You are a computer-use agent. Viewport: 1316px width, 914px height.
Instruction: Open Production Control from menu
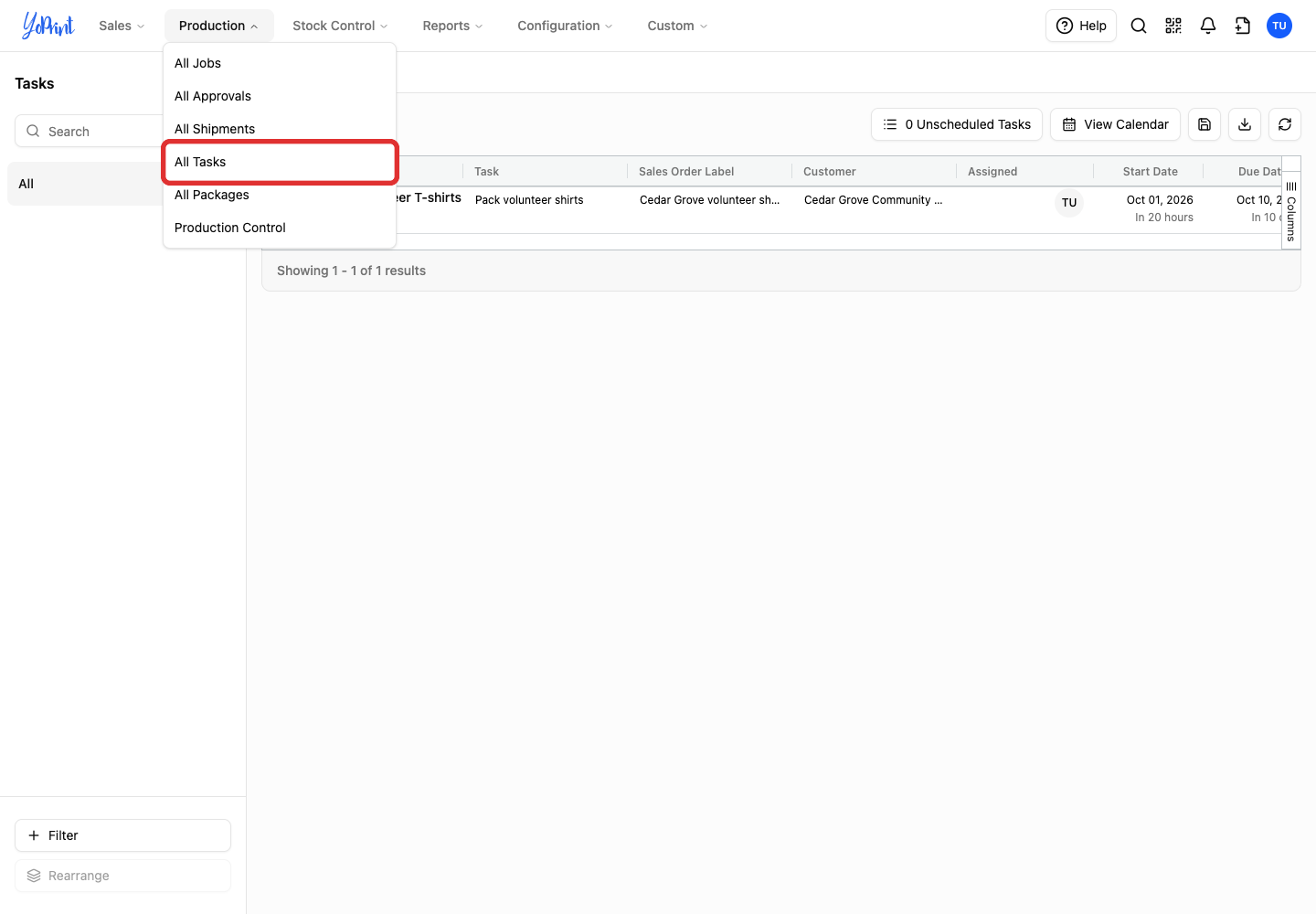[280, 228]
